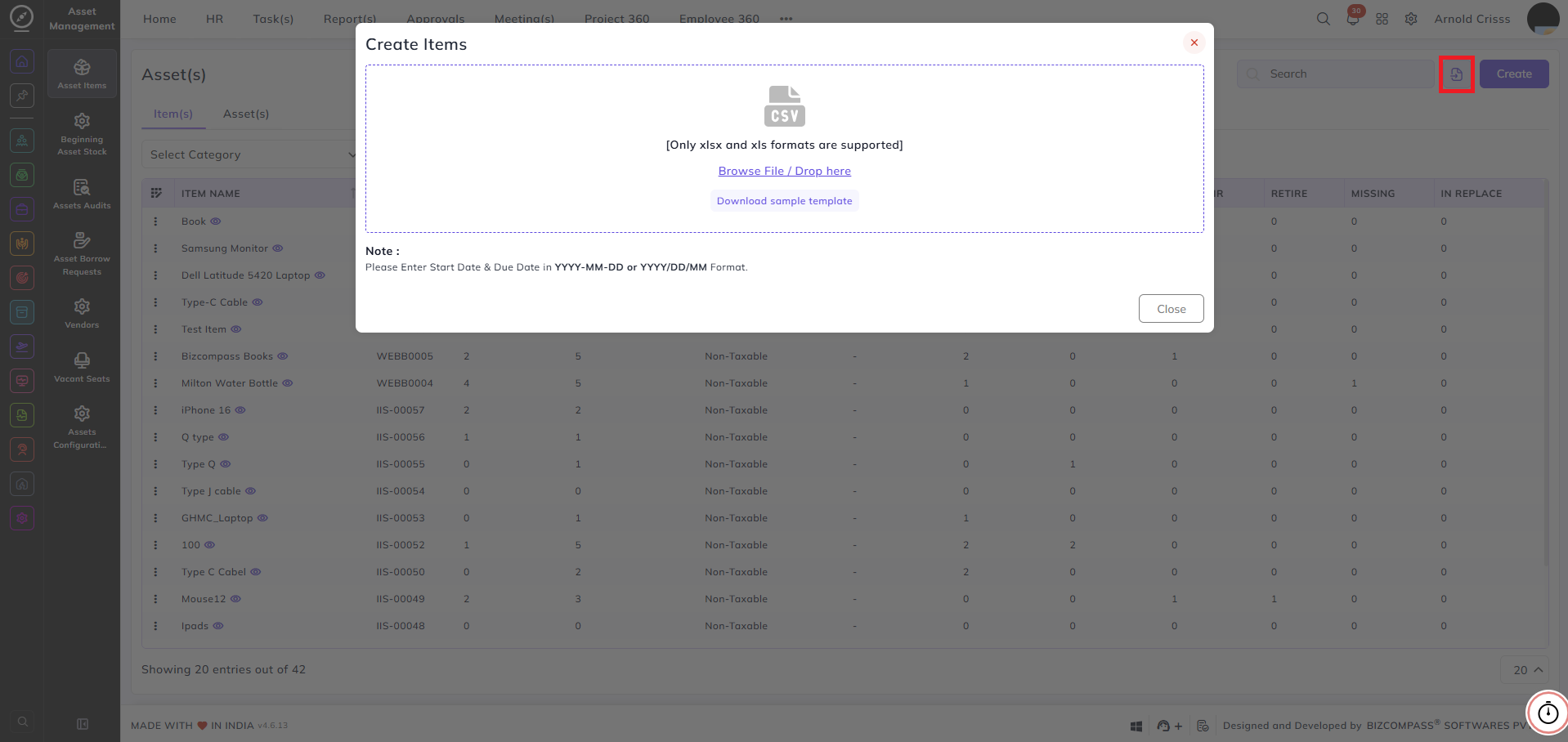Open settings gear in top header

pyautogui.click(x=1411, y=19)
